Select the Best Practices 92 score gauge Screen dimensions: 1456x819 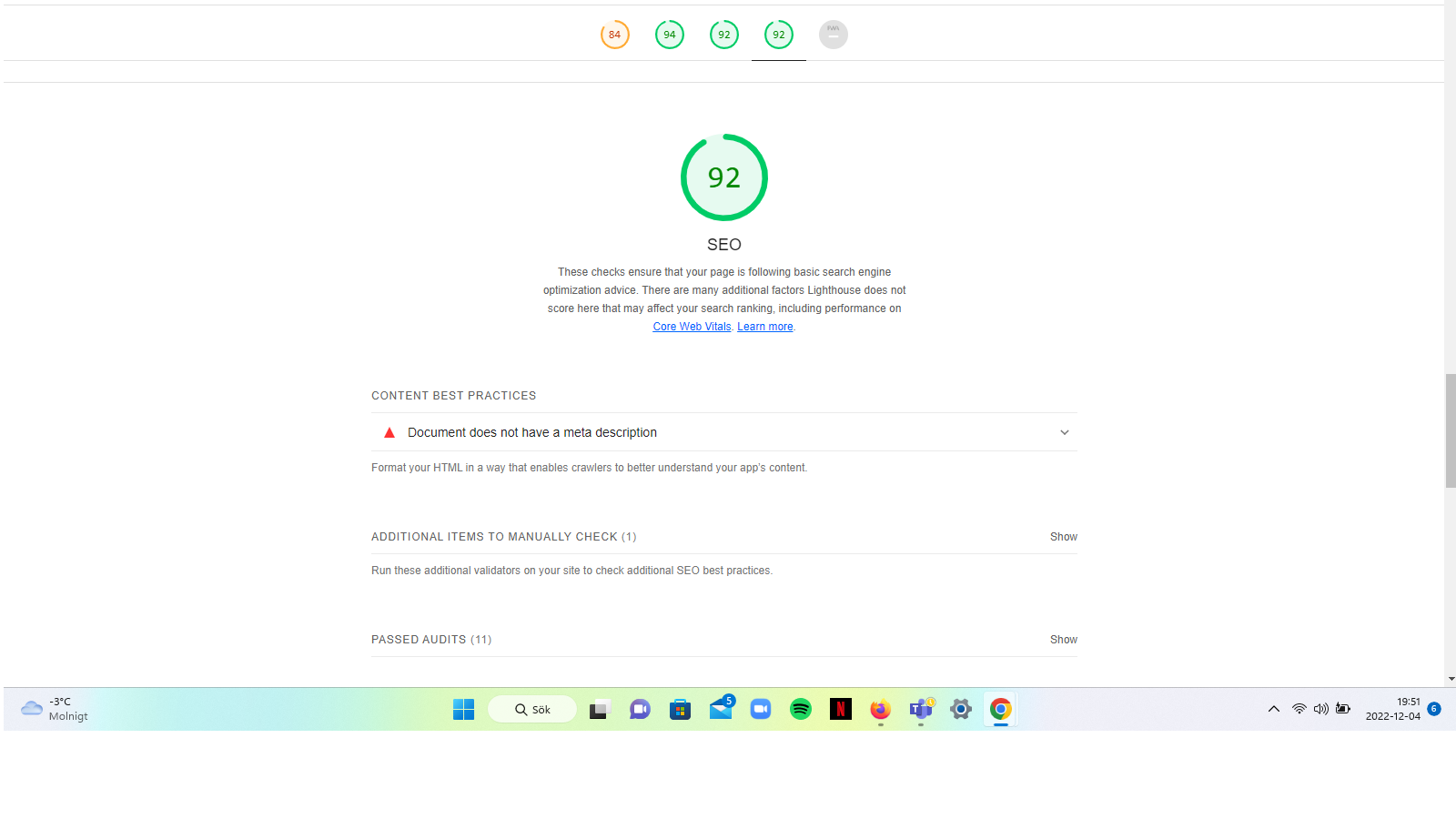[723, 34]
